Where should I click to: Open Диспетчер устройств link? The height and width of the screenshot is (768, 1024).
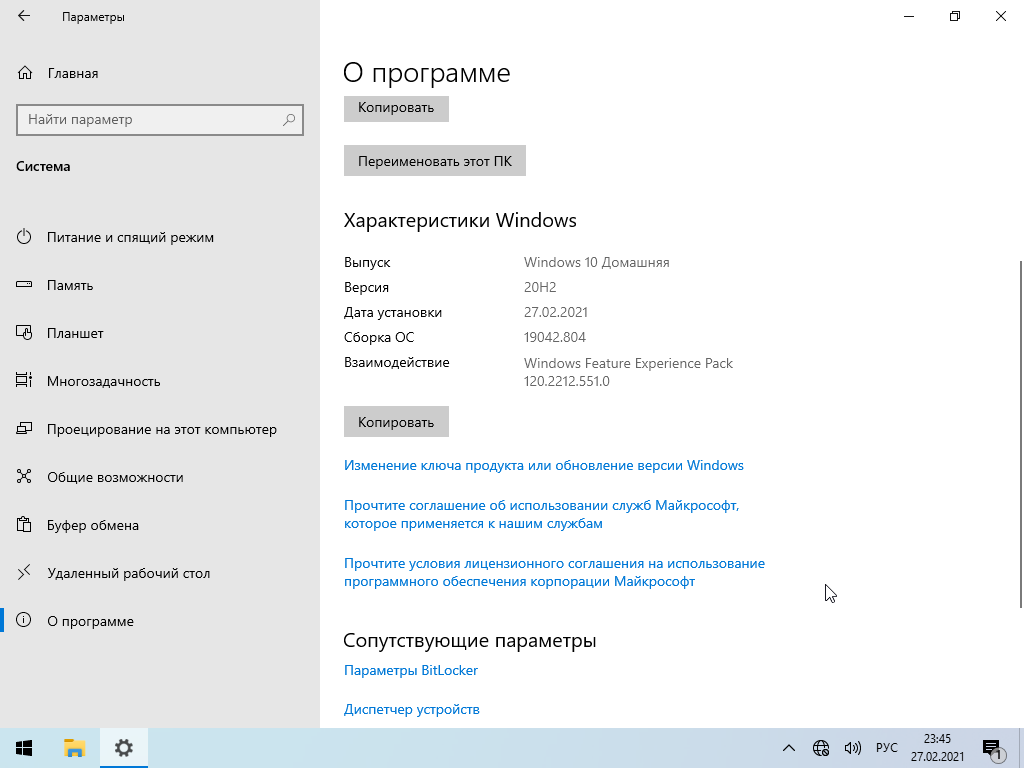pyautogui.click(x=412, y=709)
